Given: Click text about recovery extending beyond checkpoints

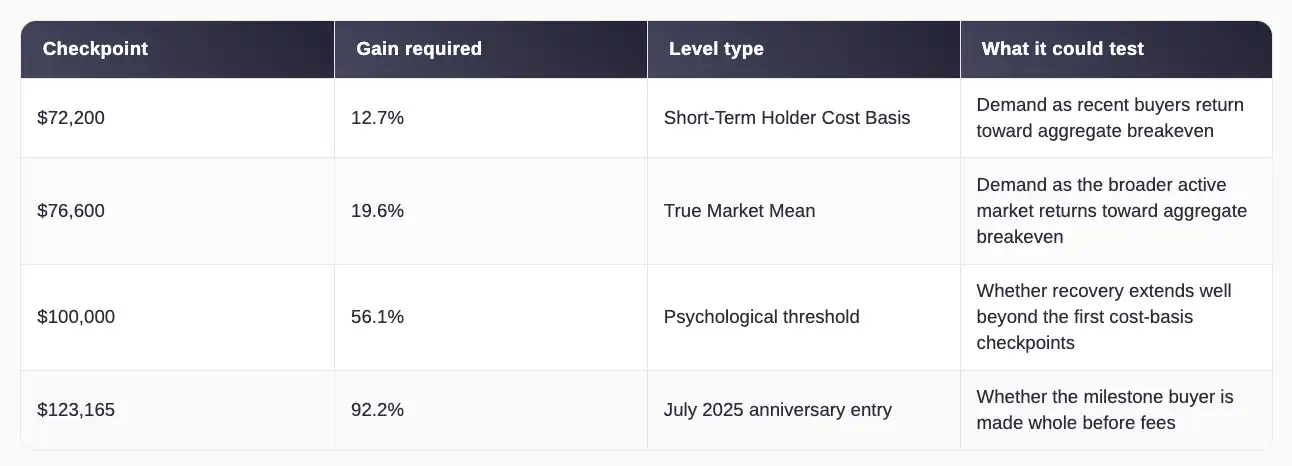Looking at the screenshot, I should tap(1104, 317).
